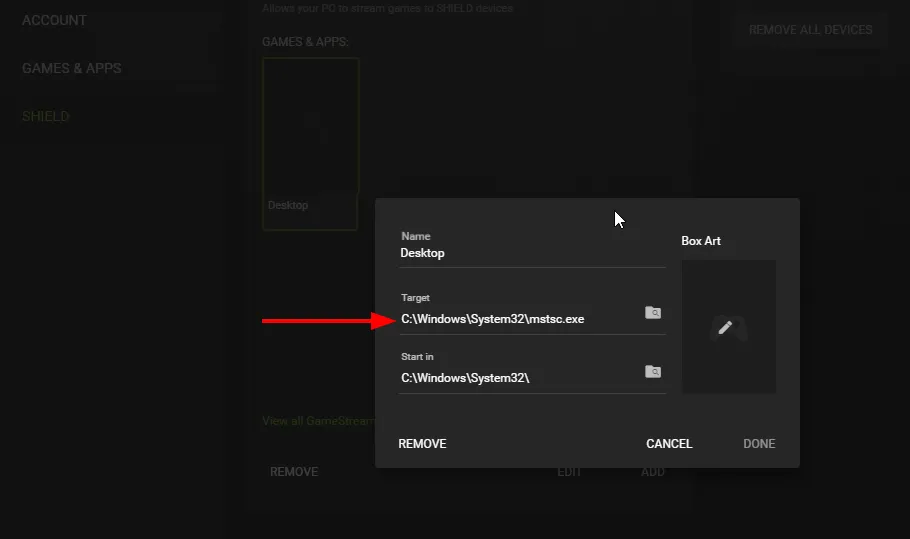Edit the Name field containing Desktop
Image resolution: width=910 pixels, height=539 pixels.
click(532, 254)
